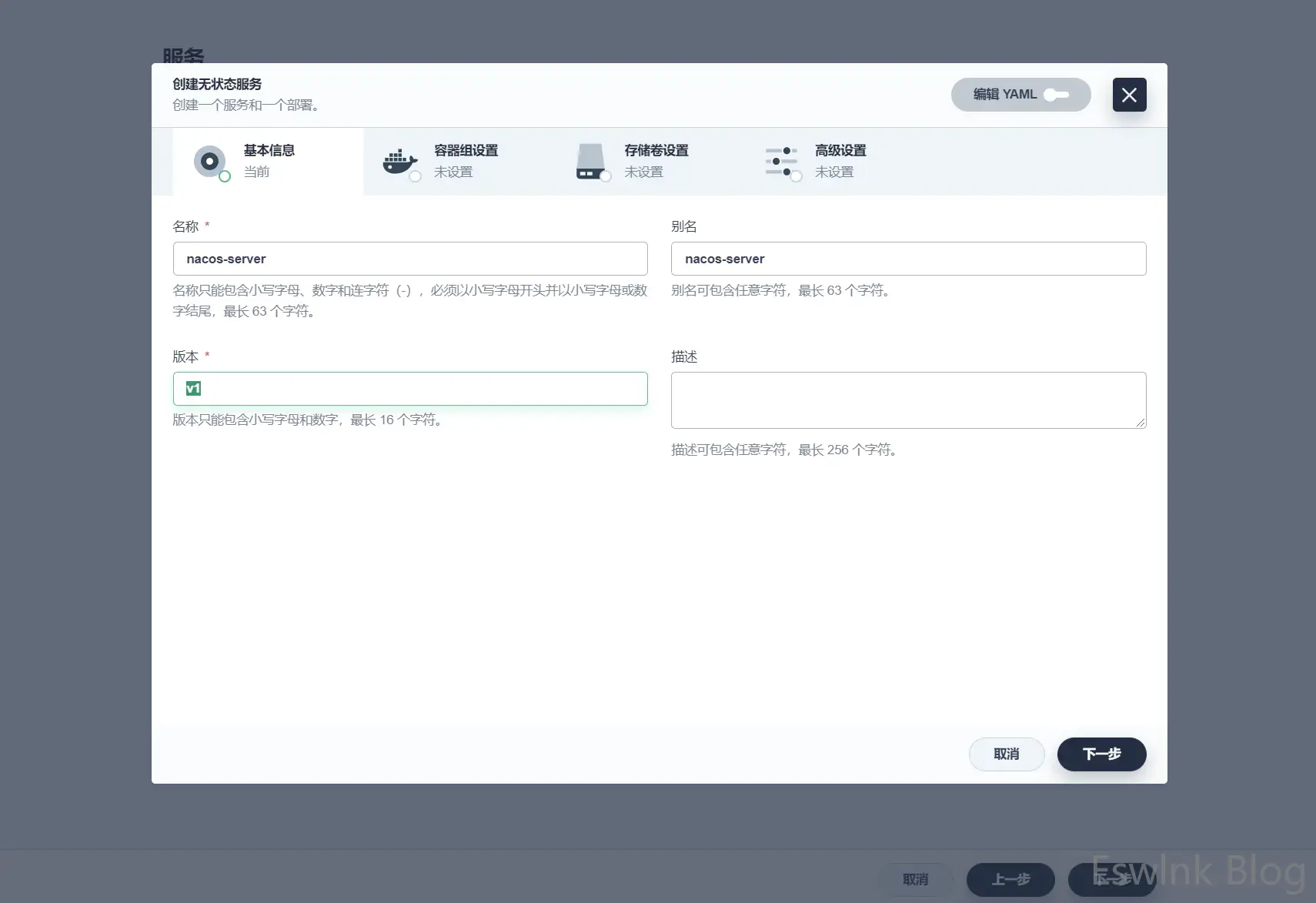Click background 上一步 button

[1010, 879]
